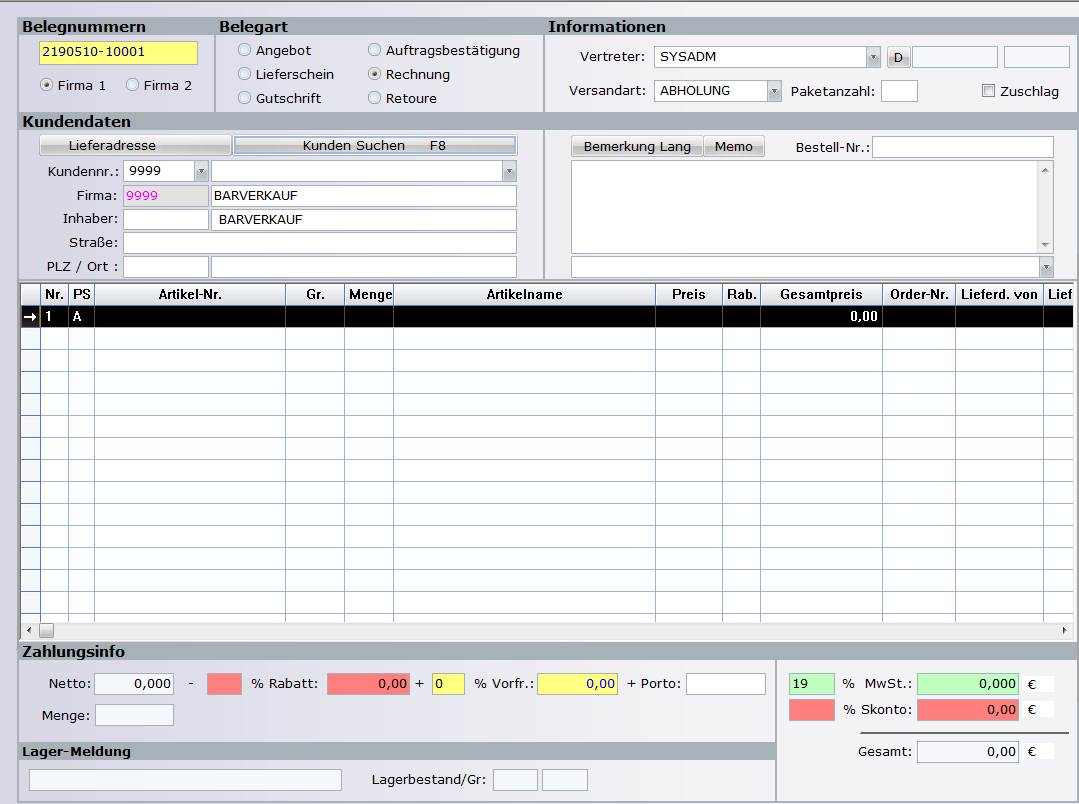Click the D button beside Vertreter
This screenshot has height=804, width=1079.
click(898, 57)
